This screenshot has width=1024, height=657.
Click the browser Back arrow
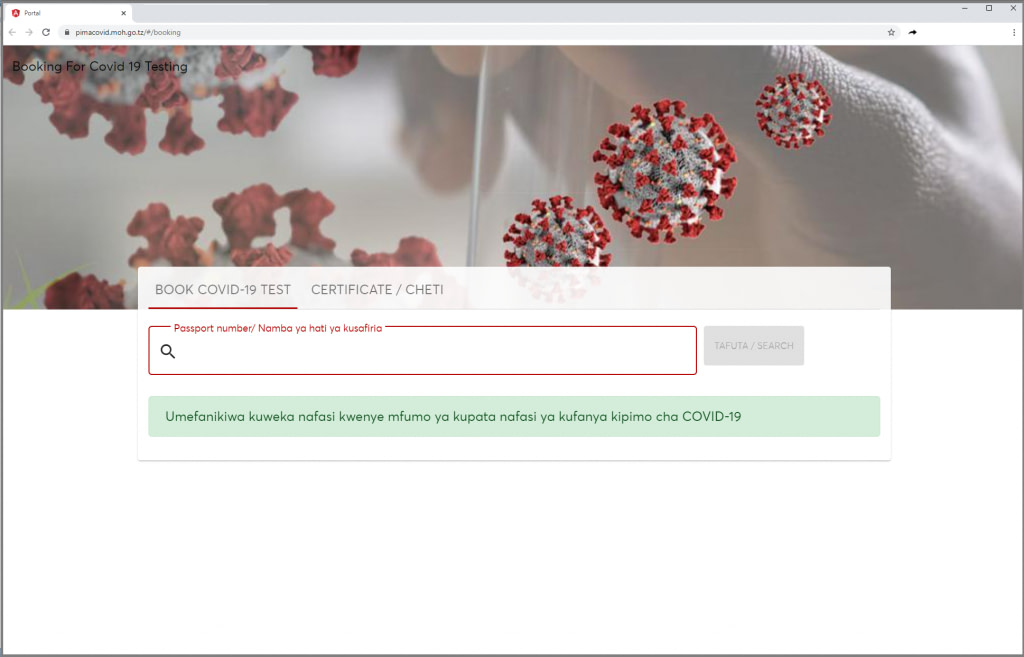point(12,32)
